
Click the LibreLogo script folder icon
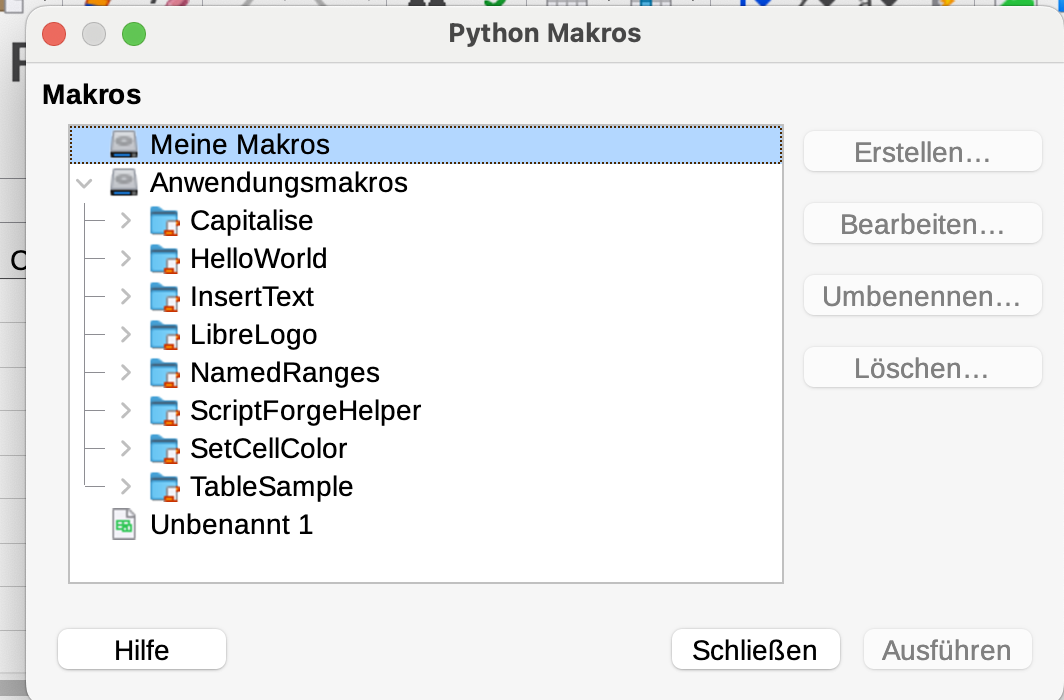click(164, 335)
